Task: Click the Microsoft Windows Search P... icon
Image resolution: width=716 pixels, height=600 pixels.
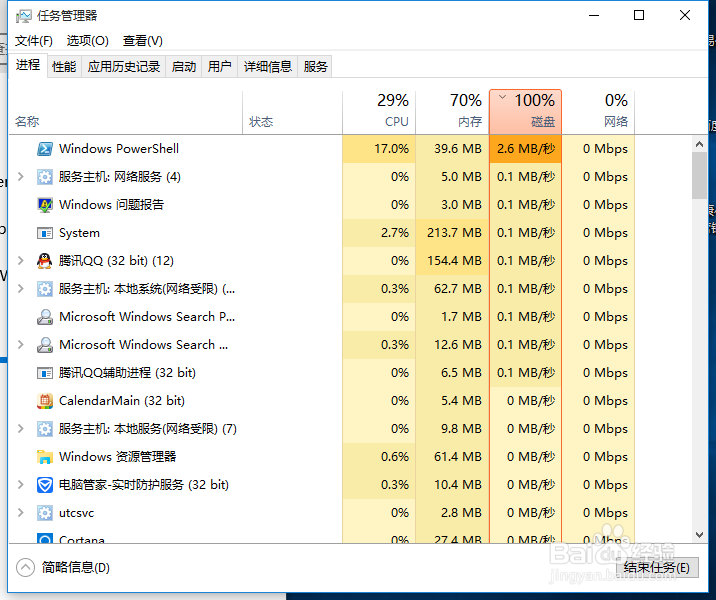Action: click(x=45, y=317)
